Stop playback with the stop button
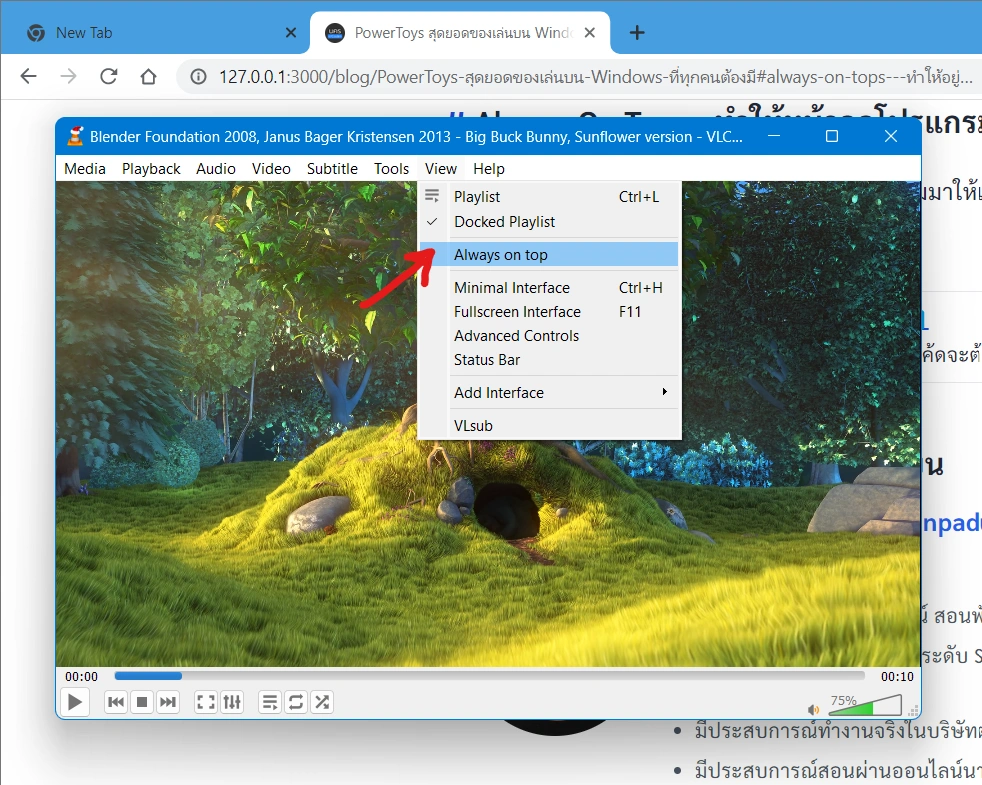Screen dimensions: 982x785 pos(142,702)
